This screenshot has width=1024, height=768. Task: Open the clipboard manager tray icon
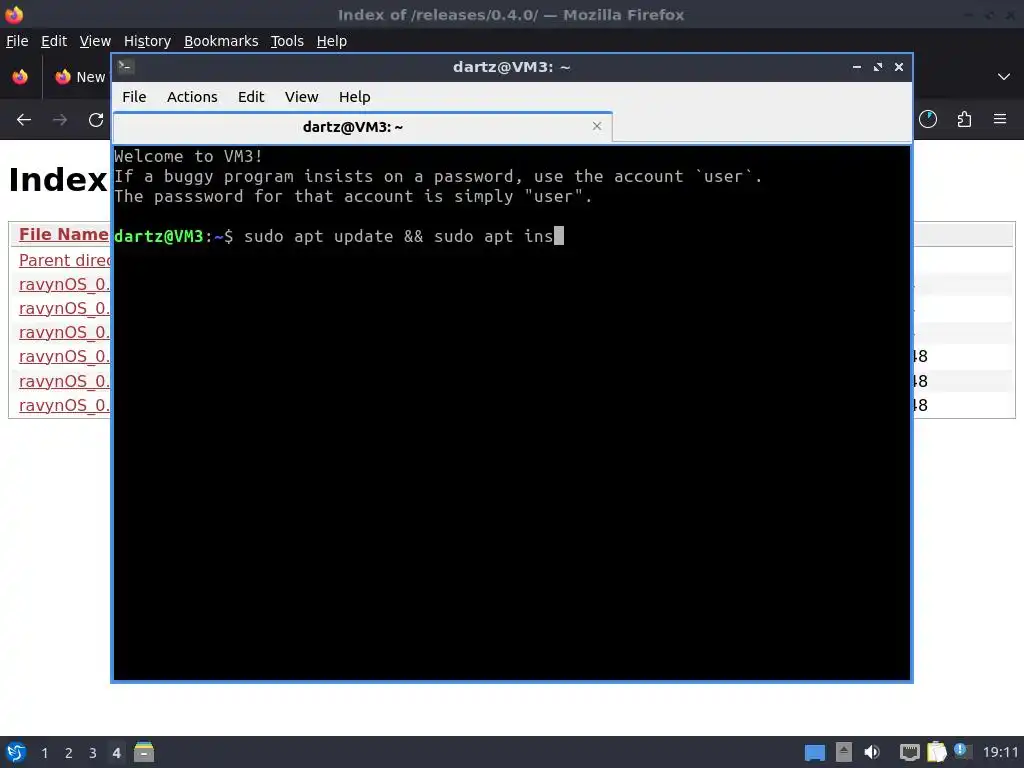[x=936, y=752]
